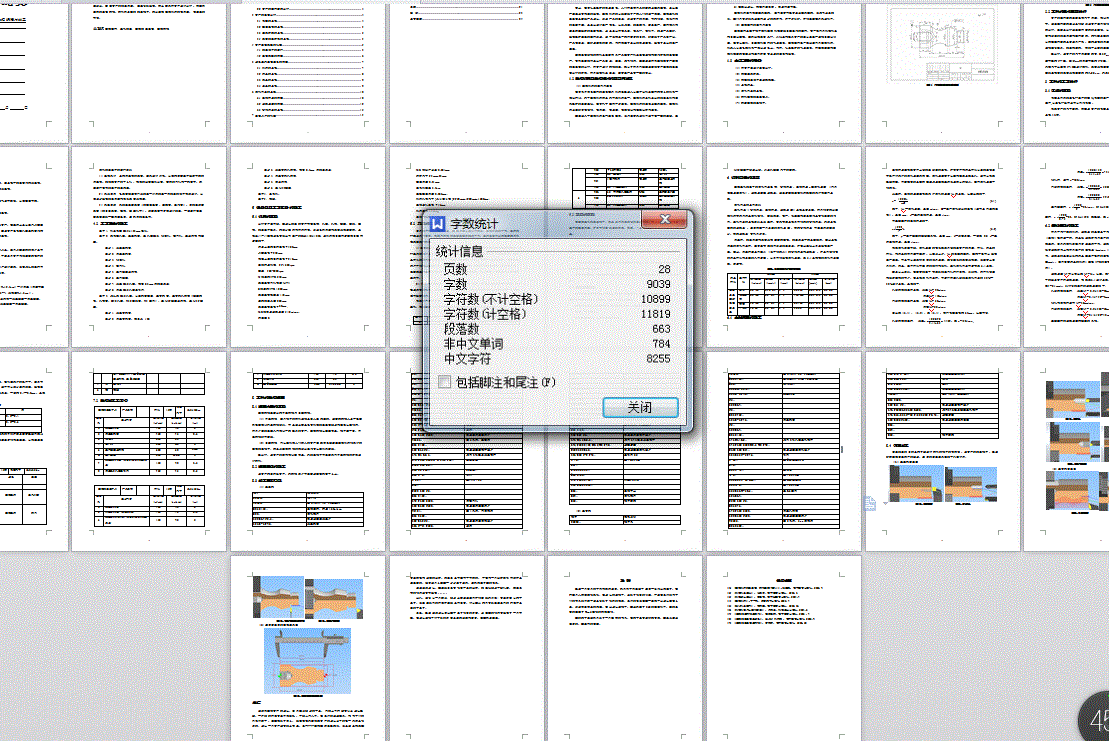Select the 页数 value 28
This screenshot has width=1109, height=741.
(x=664, y=269)
